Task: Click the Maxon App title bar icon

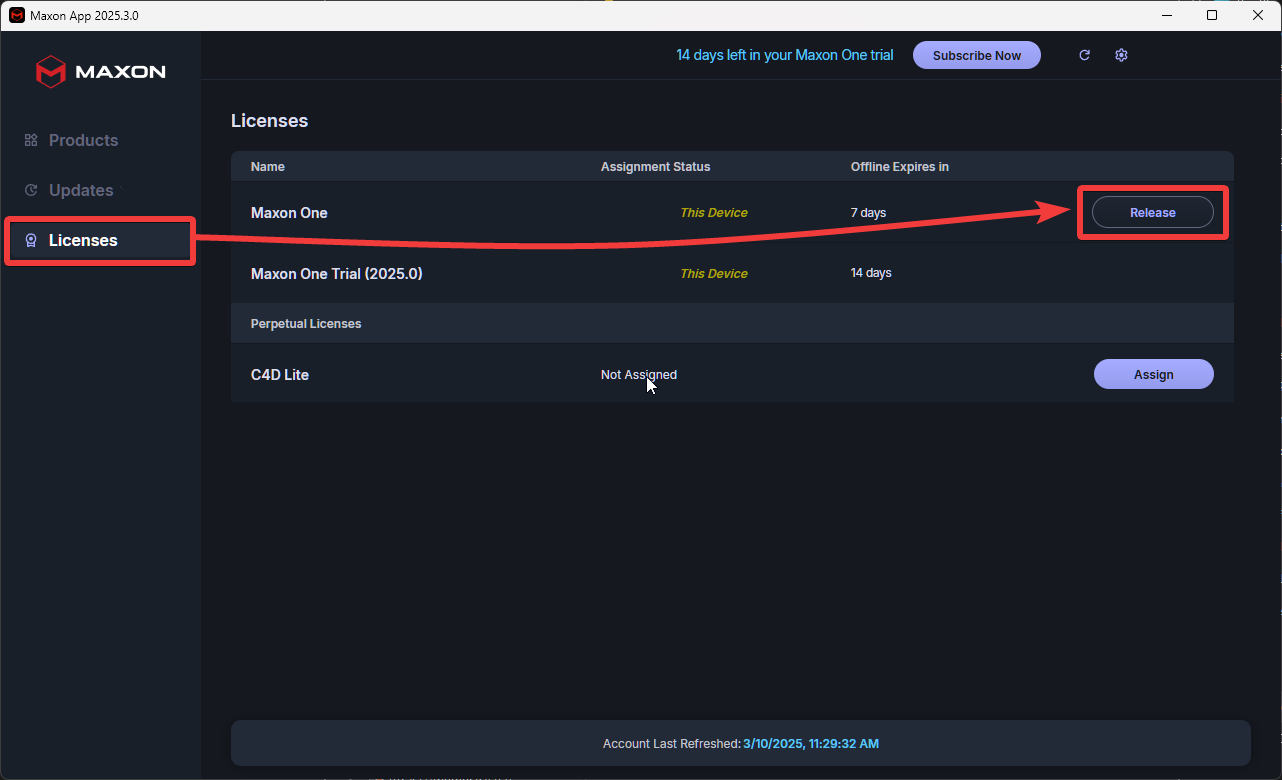Action: [16, 15]
